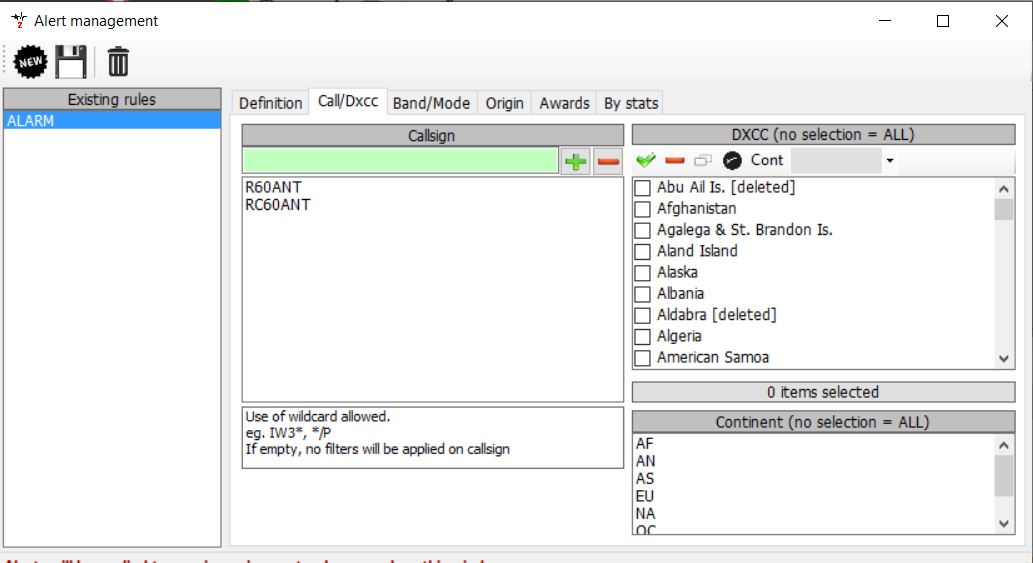The height and width of the screenshot is (563, 1033).
Task: Click Continent list scrollbar thumb
Action: click(1003, 475)
